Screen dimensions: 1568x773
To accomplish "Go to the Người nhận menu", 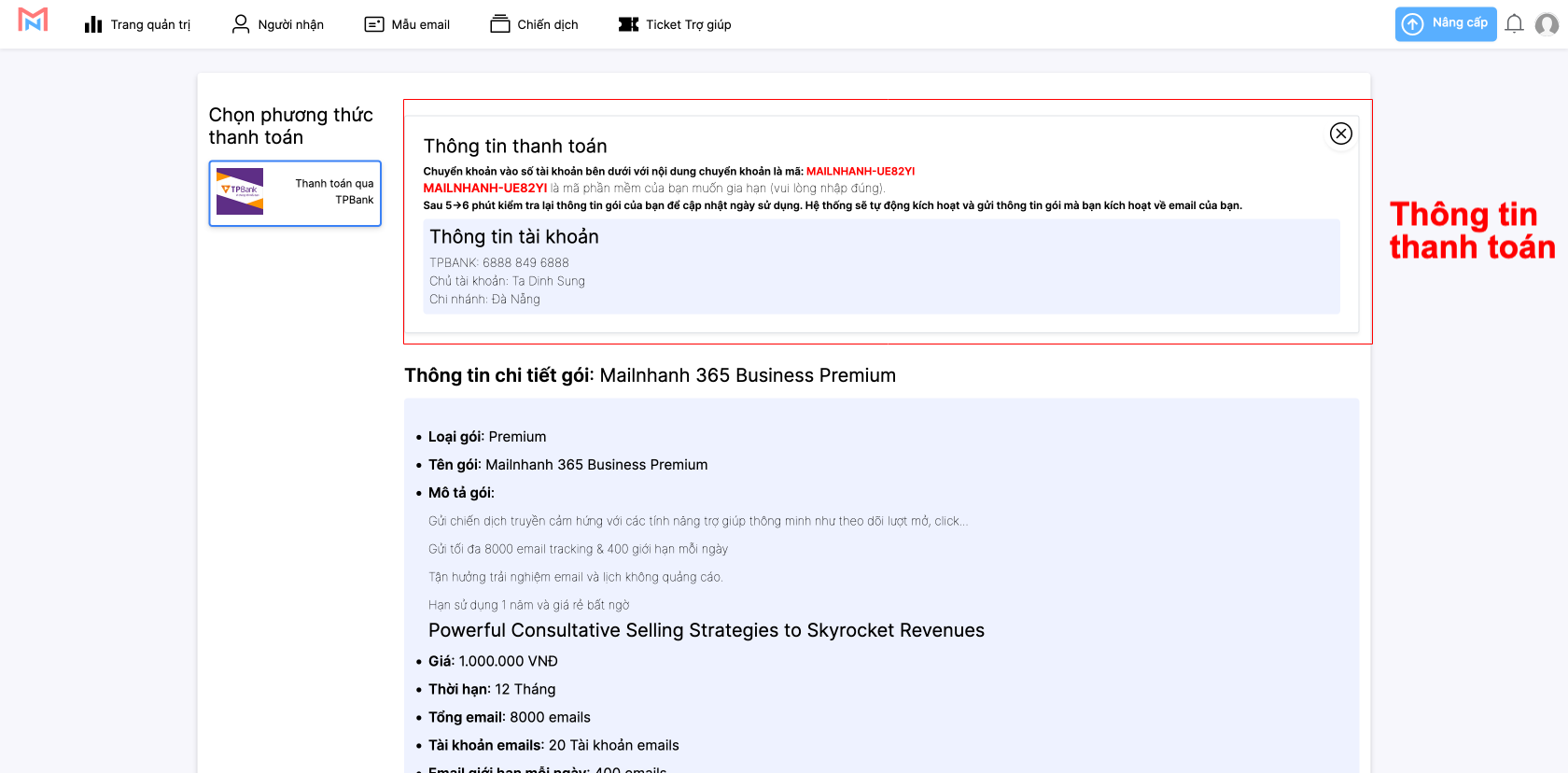I will (290, 24).
